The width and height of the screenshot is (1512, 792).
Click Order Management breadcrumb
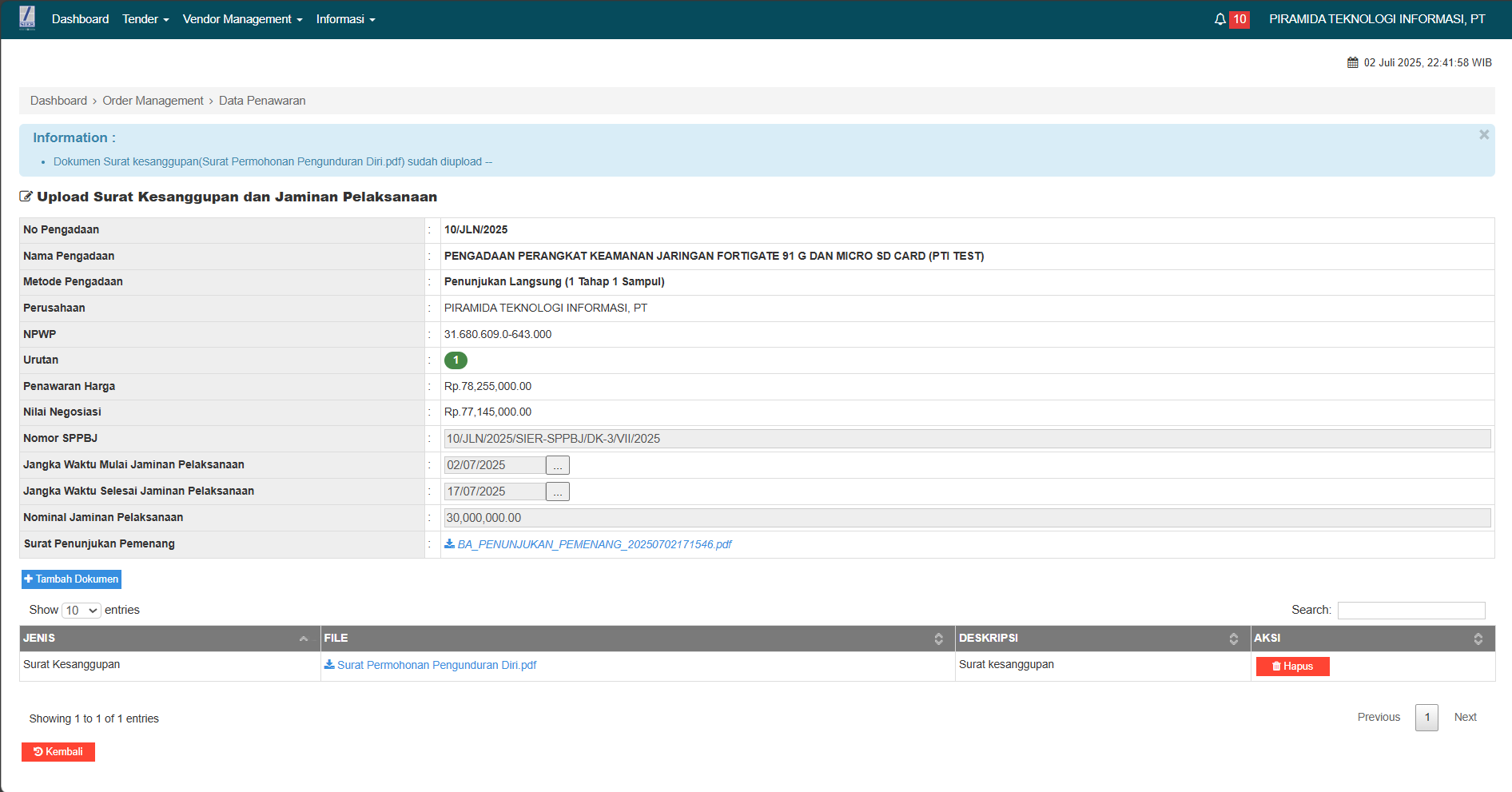pos(153,101)
